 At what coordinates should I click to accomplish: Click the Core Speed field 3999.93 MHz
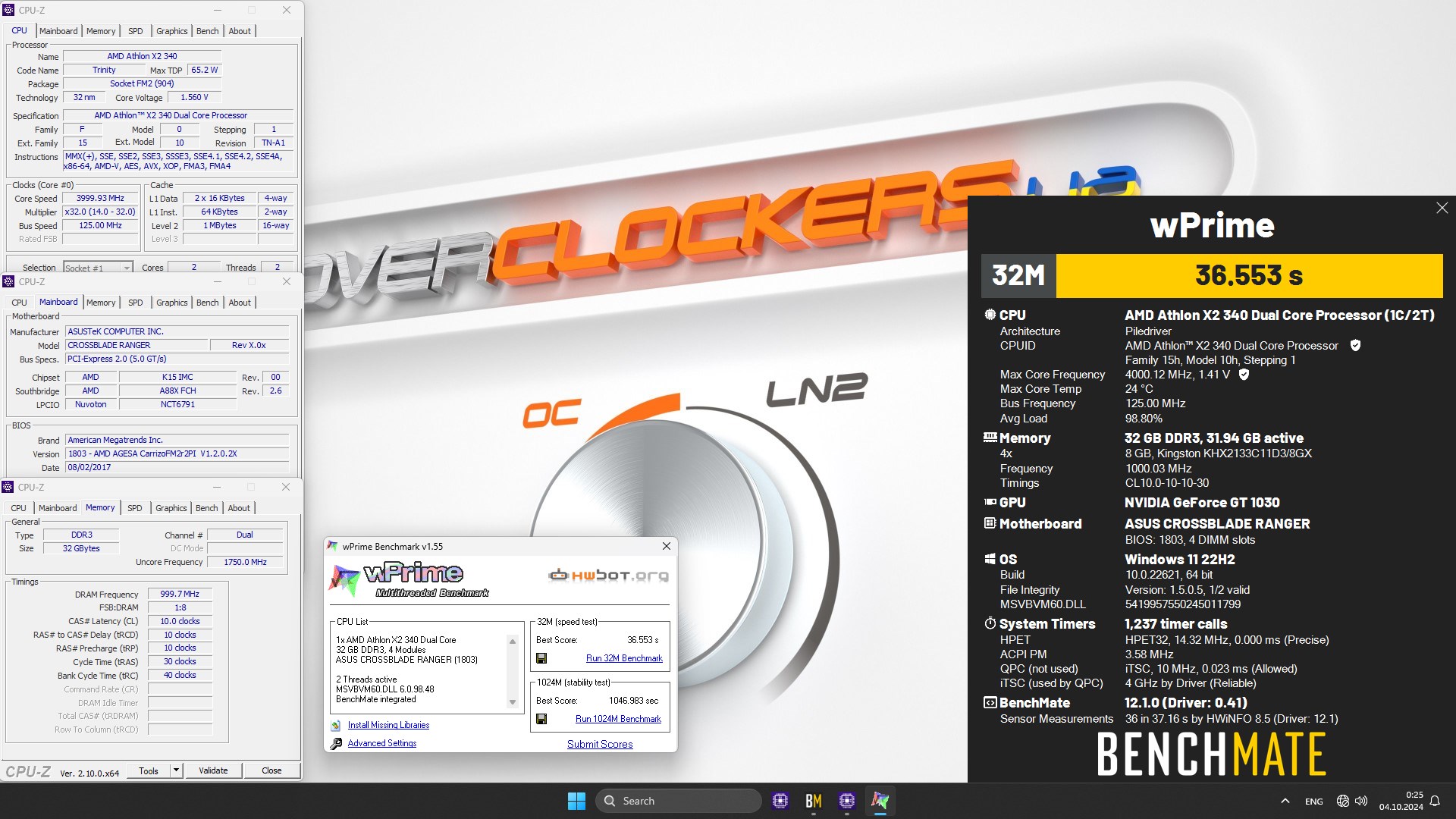[100, 199]
